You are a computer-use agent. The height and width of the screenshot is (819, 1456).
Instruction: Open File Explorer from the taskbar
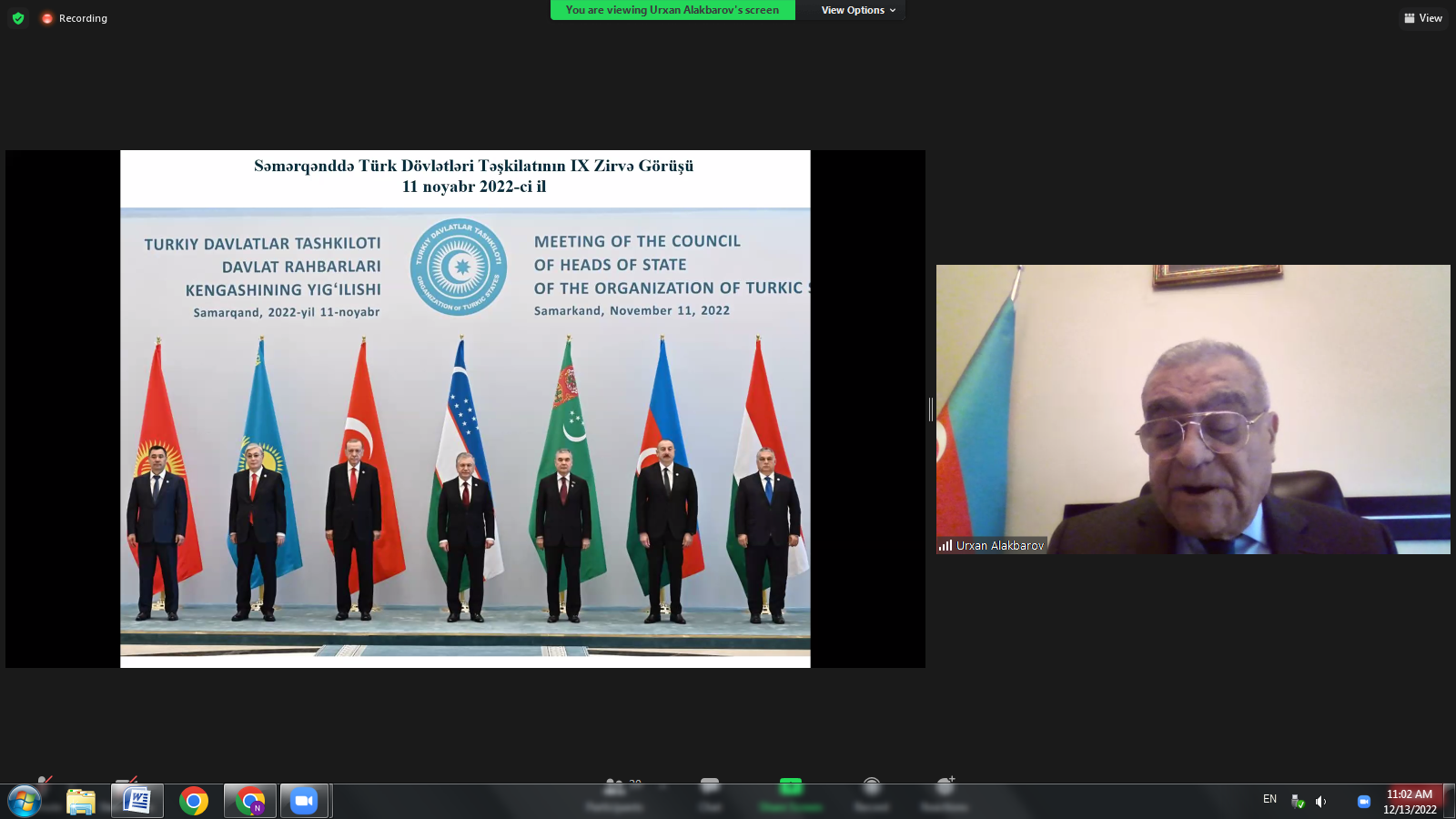(x=81, y=802)
